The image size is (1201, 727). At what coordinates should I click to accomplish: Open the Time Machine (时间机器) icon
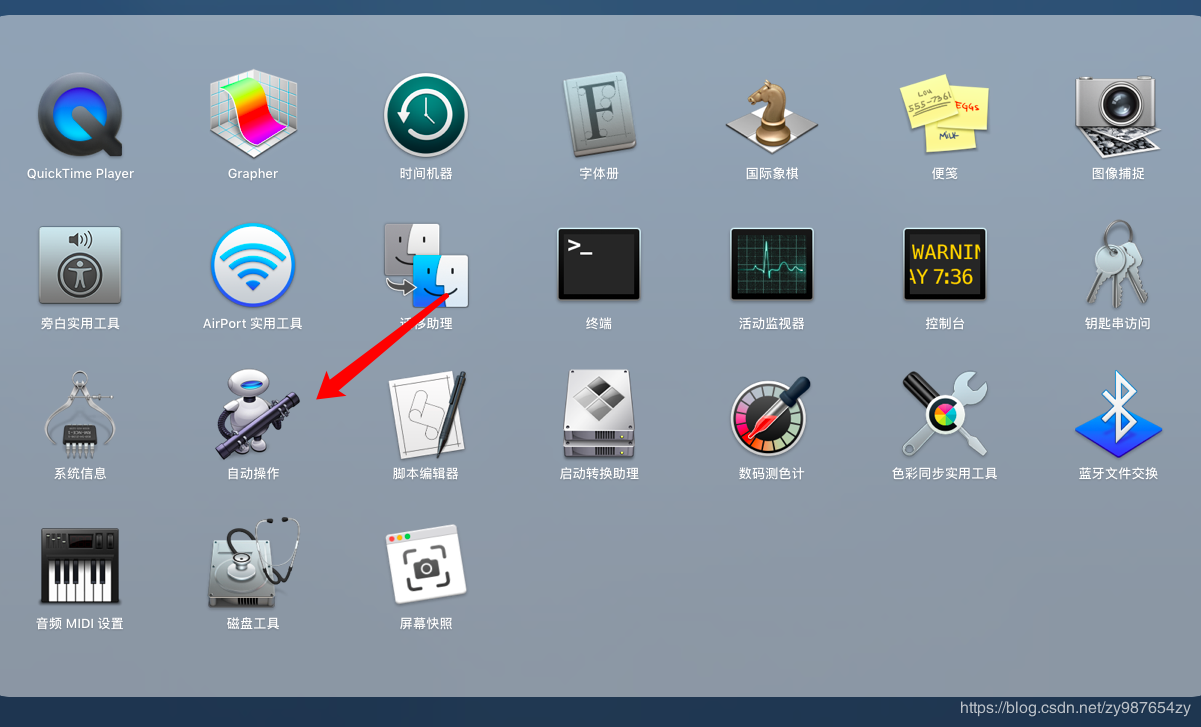pyautogui.click(x=426, y=115)
